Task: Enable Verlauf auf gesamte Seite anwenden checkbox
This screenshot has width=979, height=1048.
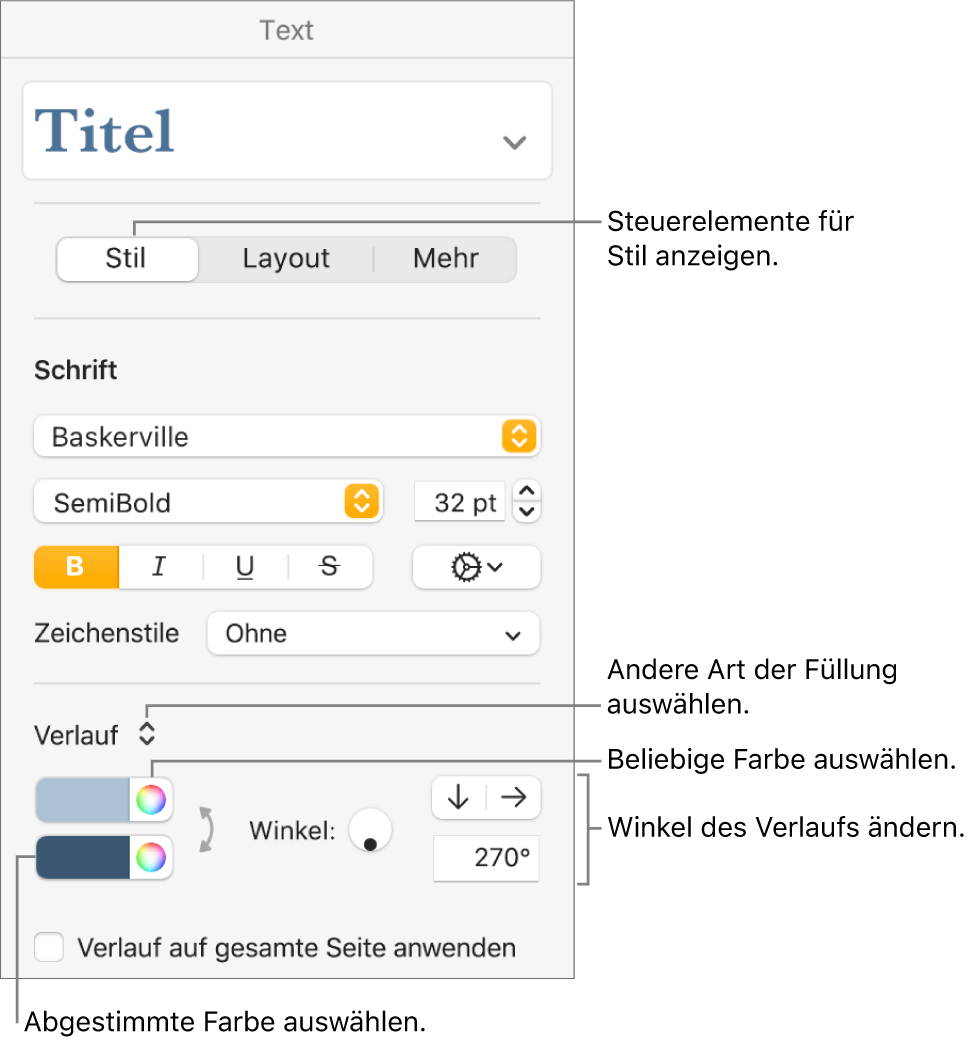Action: [x=49, y=947]
